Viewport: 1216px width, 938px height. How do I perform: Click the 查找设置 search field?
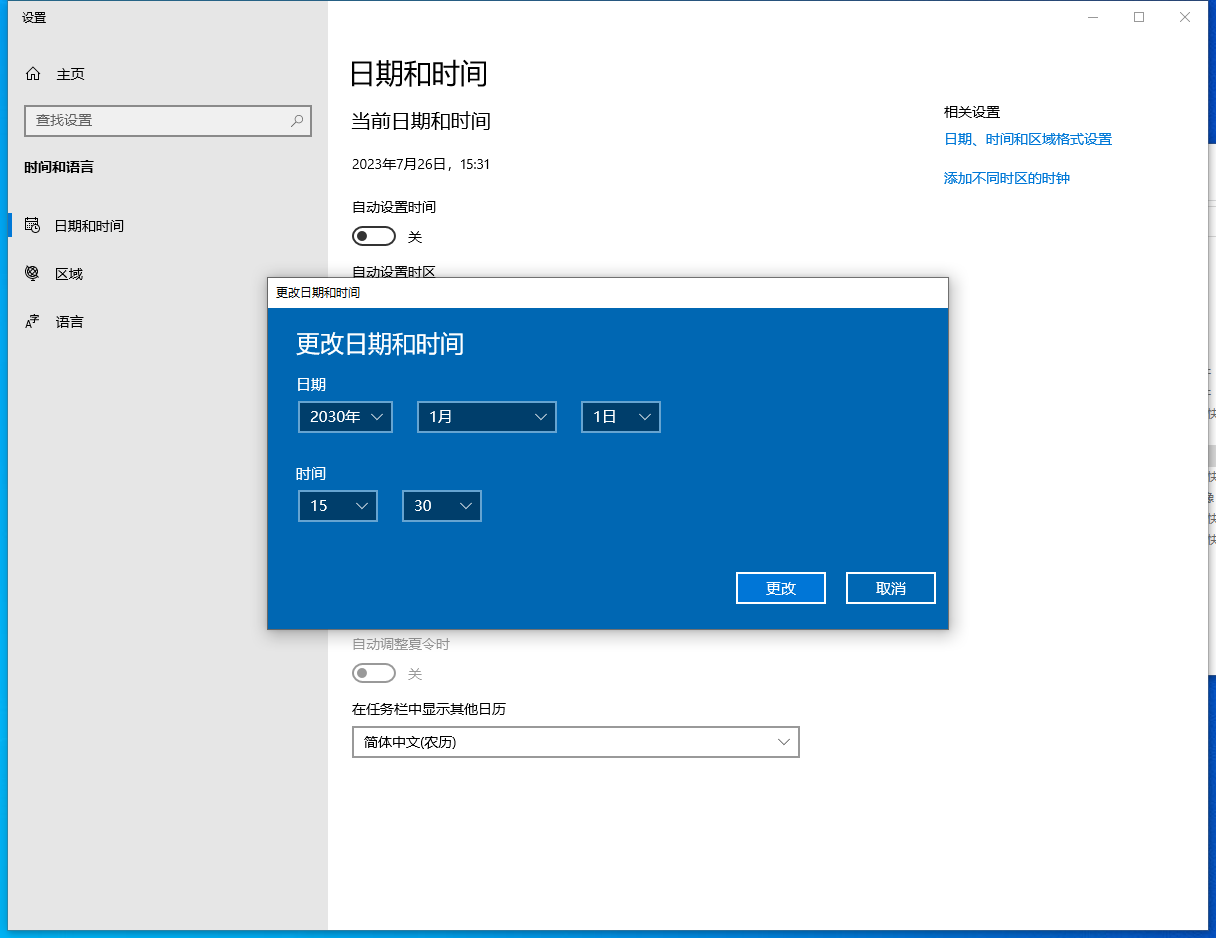tap(168, 120)
